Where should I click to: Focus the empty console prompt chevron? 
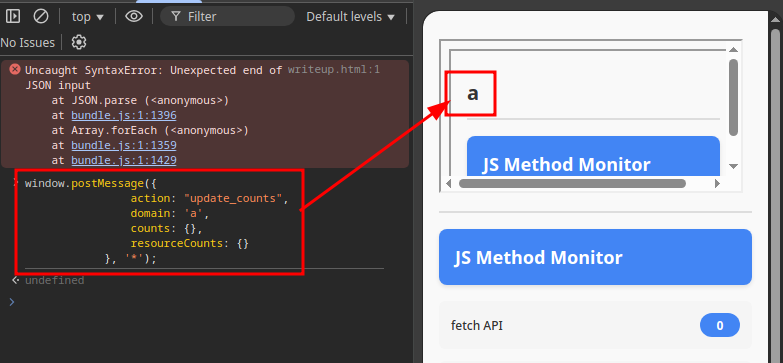(12, 302)
